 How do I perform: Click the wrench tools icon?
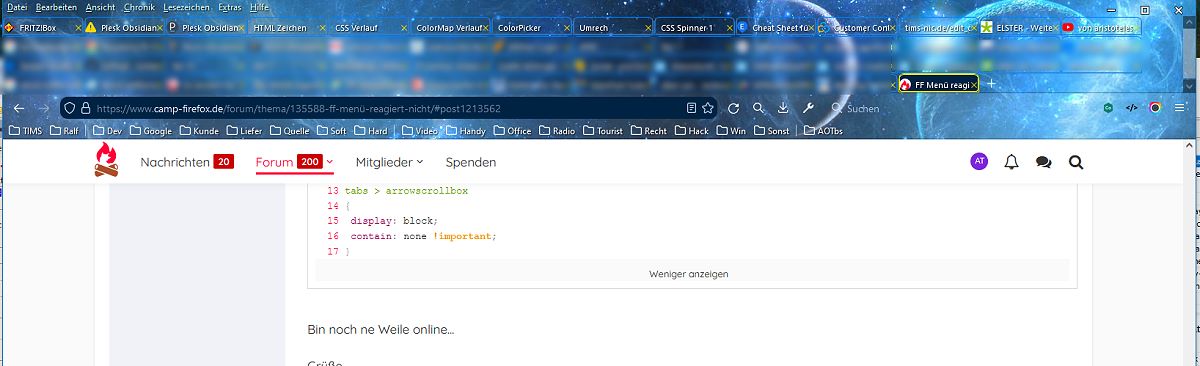point(808,108)
